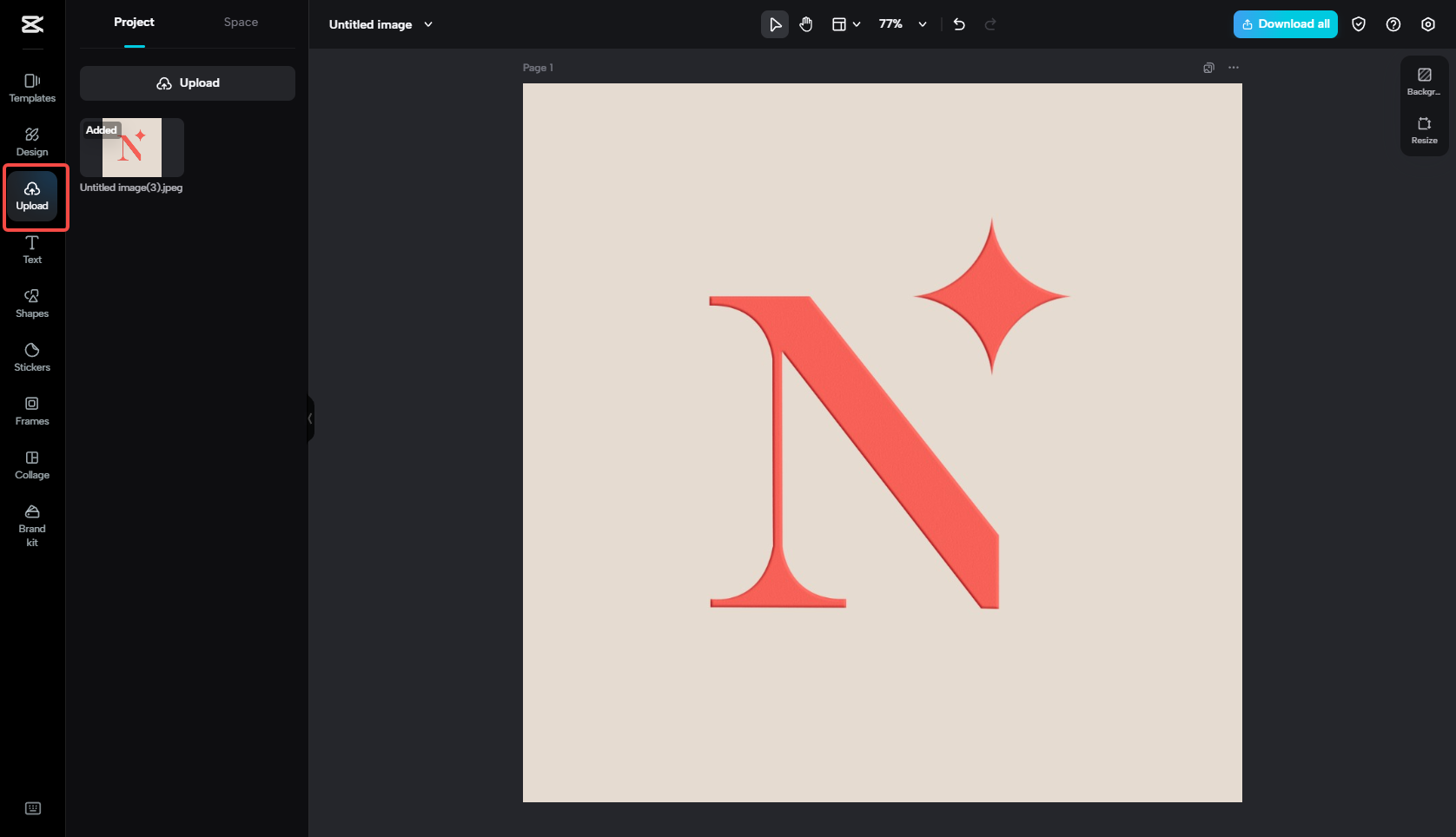Open the Design panel

click(31, 142)
